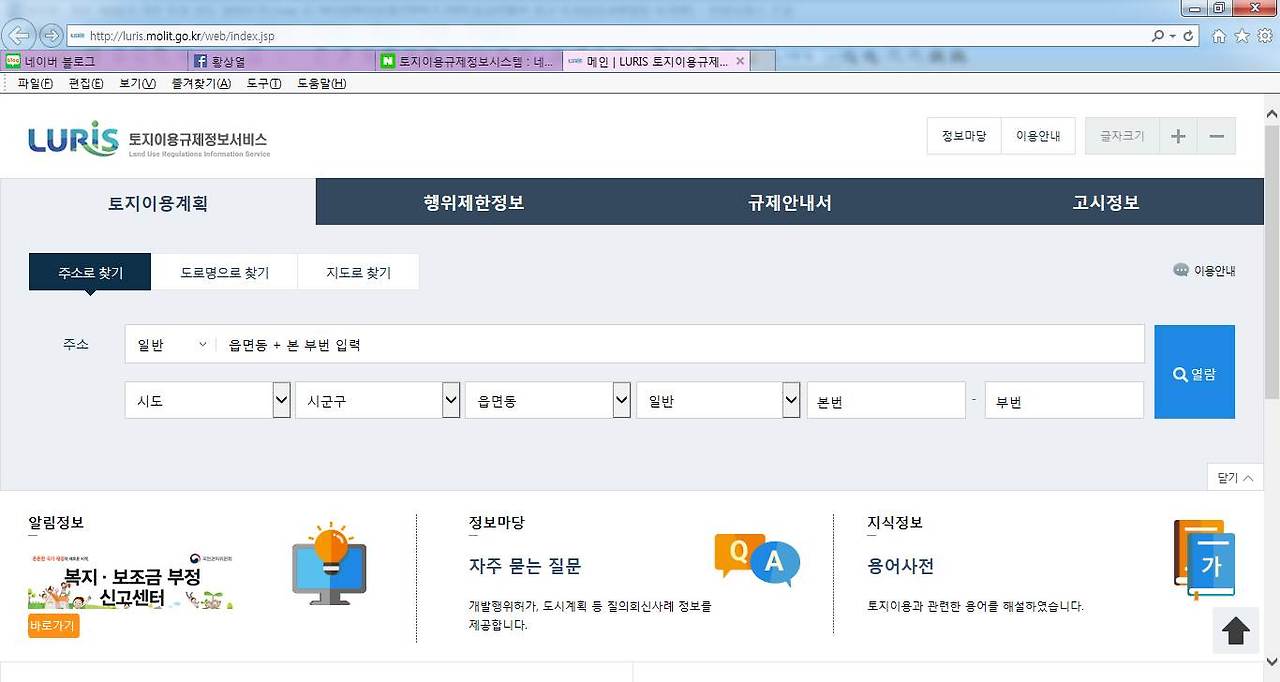This screenshot has width=1280, height=682.
Task: Open the 편집(E) menu
Action: [86, 84]
